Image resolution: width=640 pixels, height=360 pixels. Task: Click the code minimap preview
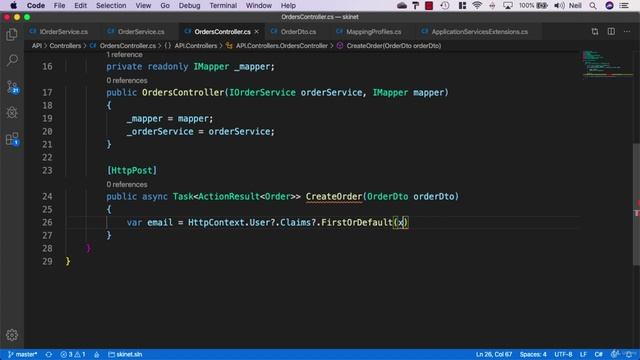[x=607, y=63]
